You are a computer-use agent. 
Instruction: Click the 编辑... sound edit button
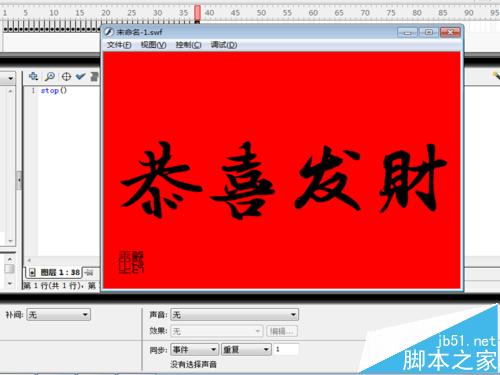282,331
